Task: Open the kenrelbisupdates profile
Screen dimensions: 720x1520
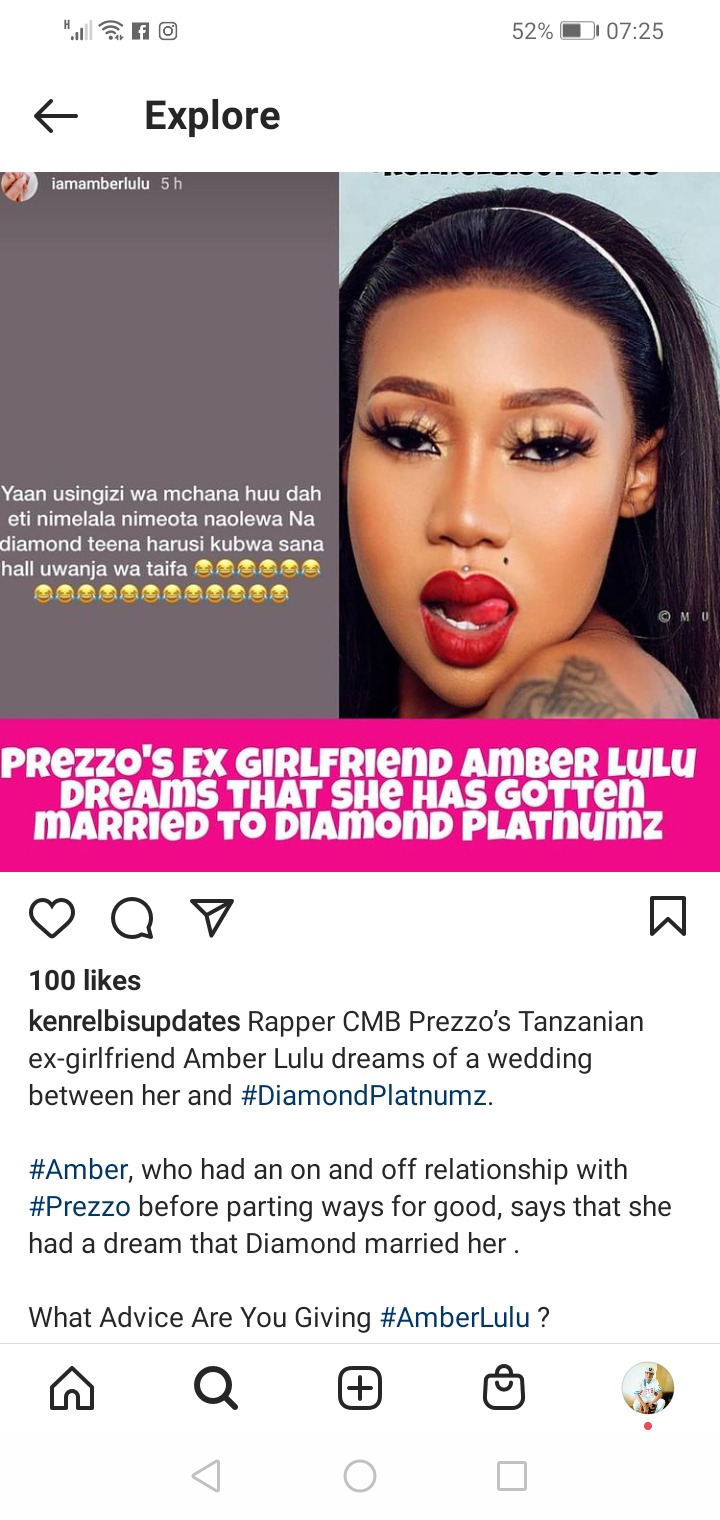Action: click(134, 1022)
